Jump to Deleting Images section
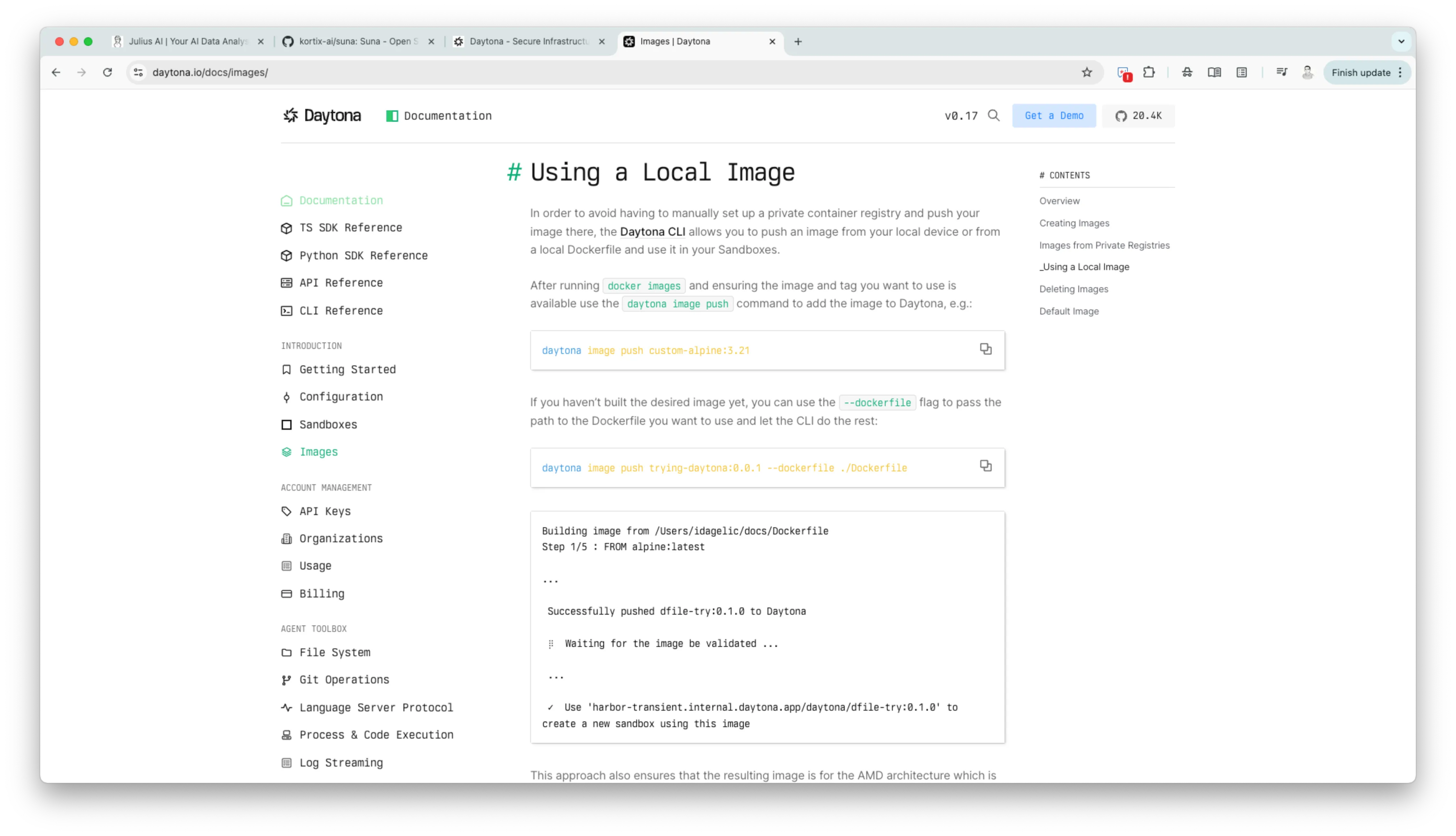Image resolution: width=1456 pixels, height=836 pixels. click(x=1073, y=289)
